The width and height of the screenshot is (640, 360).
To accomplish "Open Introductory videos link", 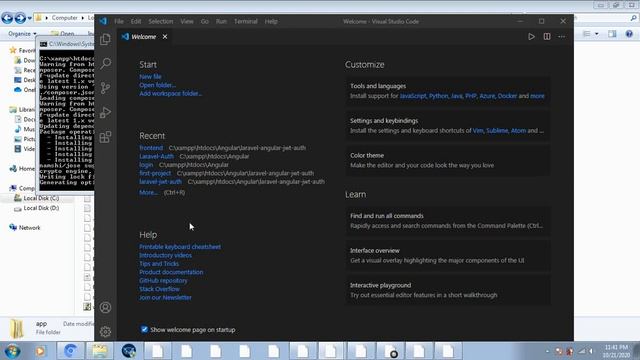I will pos(165,255).
